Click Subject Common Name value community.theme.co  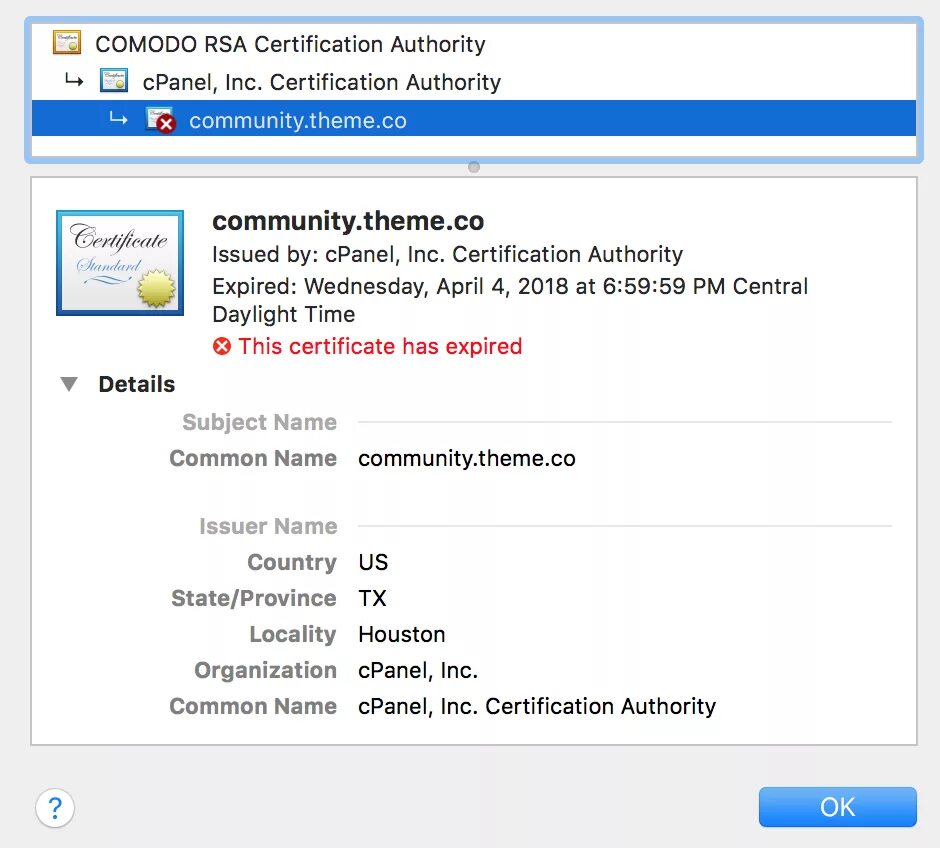click(467, 458)
